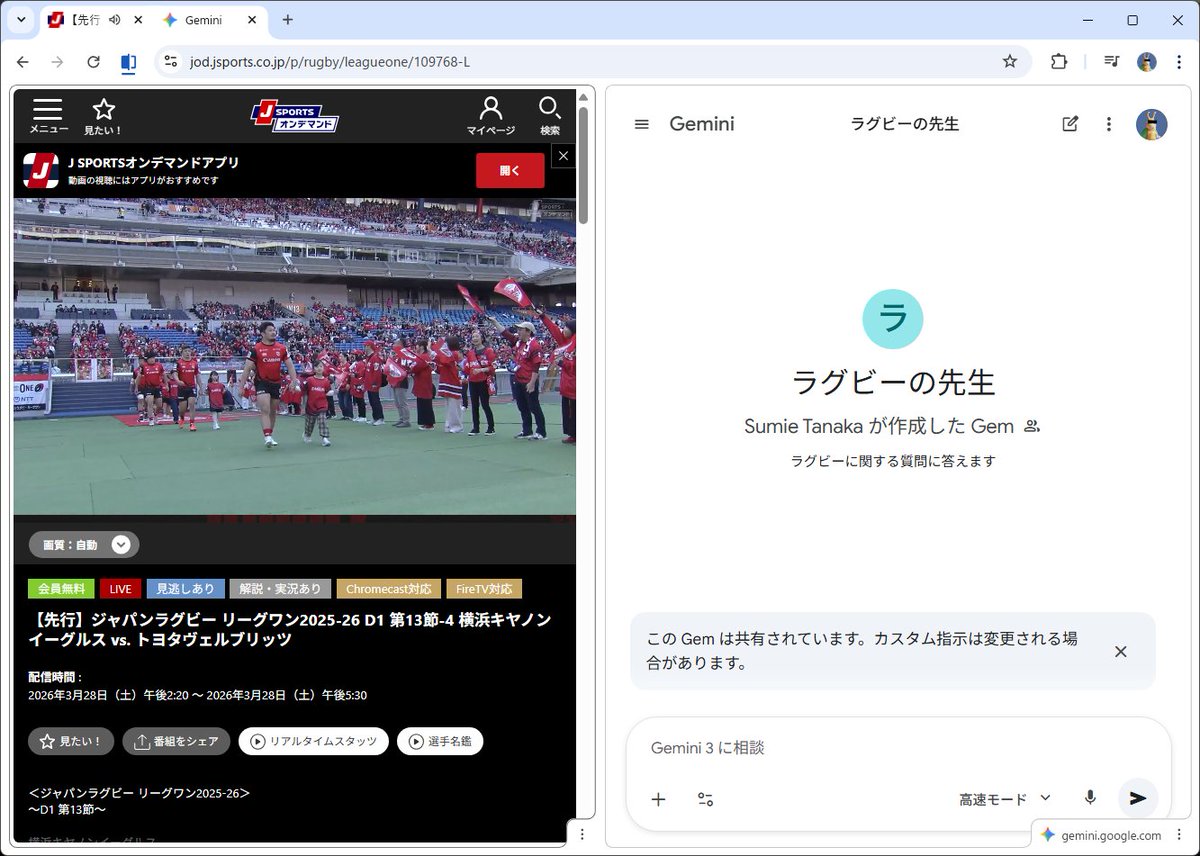Dismiss the shared Gem notice
Viewport: 1200px width, 856px height.
click(1121, 651)
